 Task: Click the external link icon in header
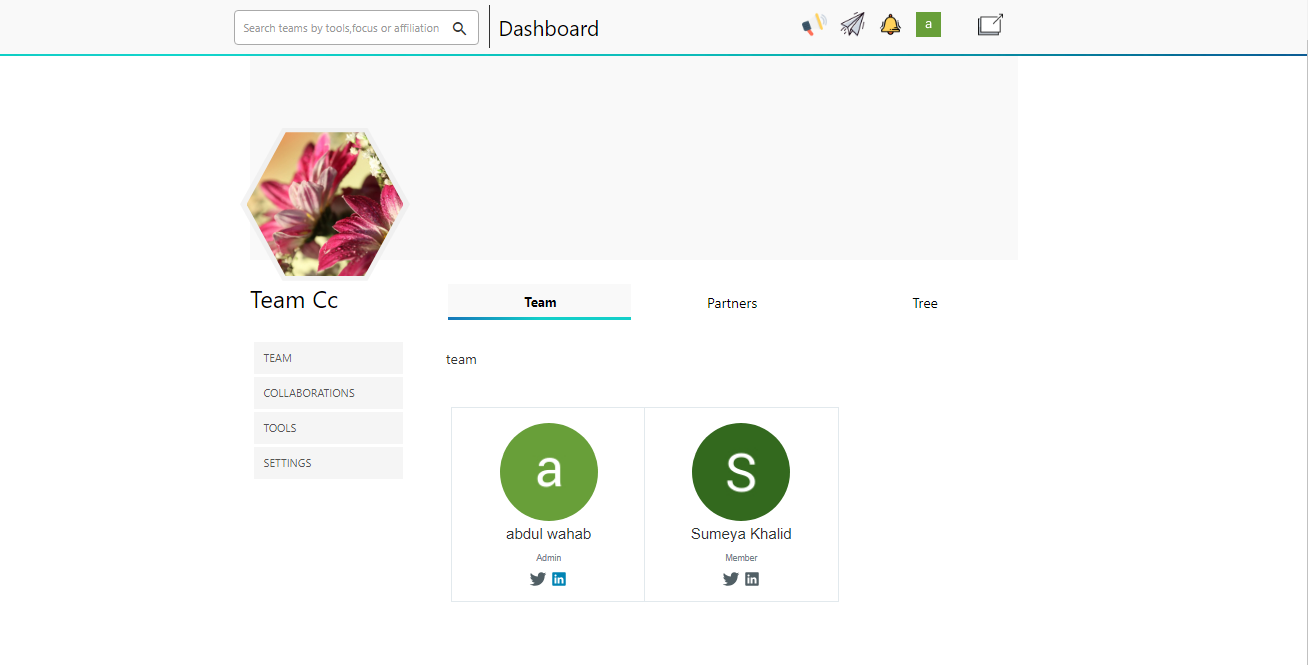click(990, 25)
